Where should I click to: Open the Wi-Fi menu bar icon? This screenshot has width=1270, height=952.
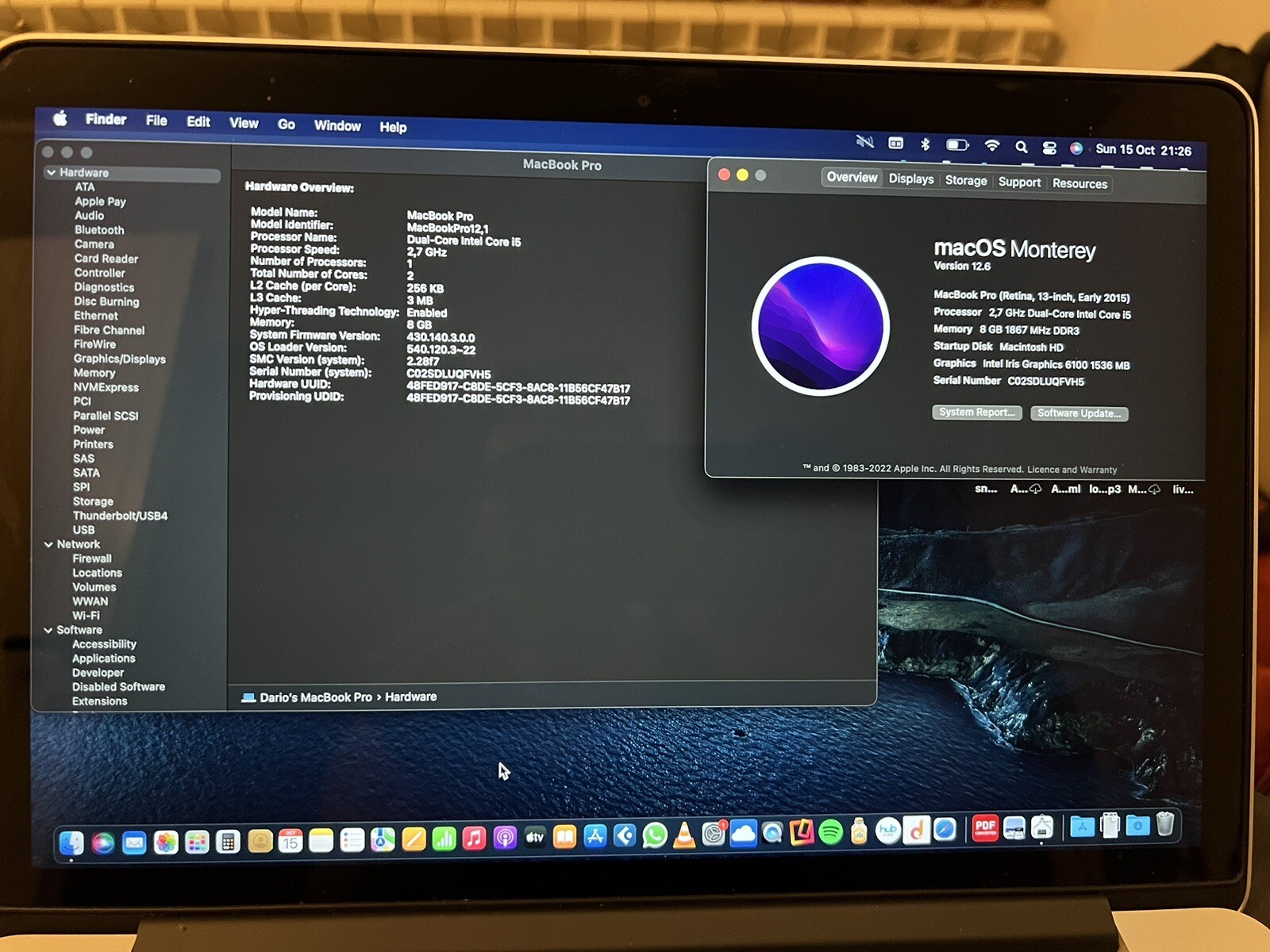[x=991, y=145]
